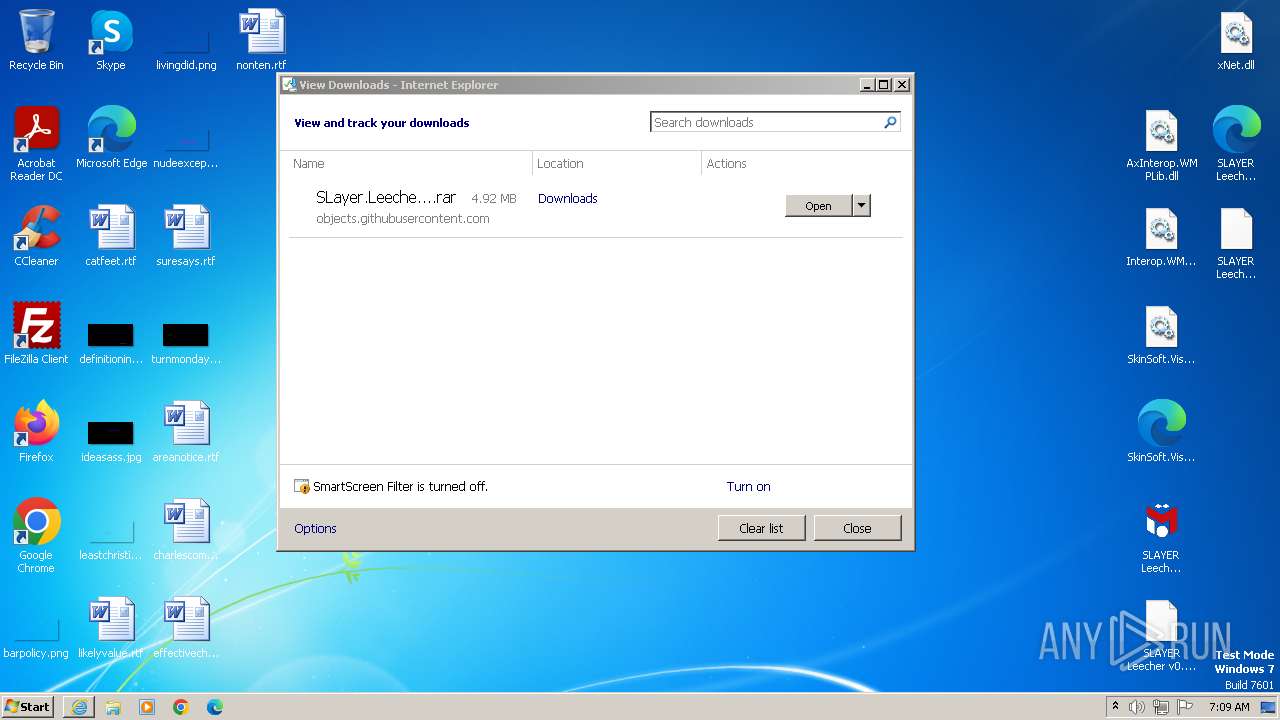Screen dimensions: 1280x720
Task: Select the charlescom... document icon
Action: pos(186,530)
